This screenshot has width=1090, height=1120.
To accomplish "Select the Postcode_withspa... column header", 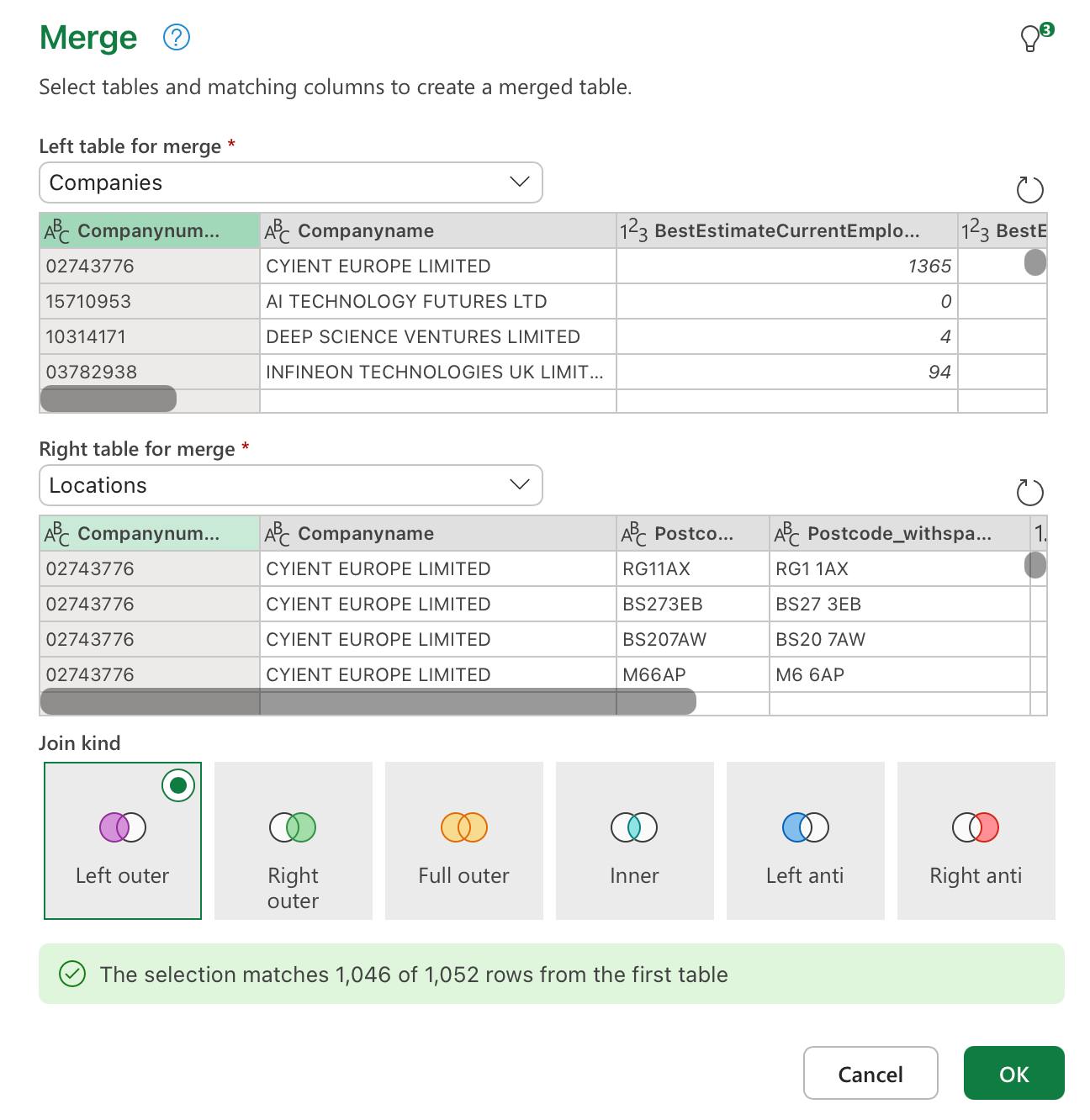I will pyautogui.click(x=900, y=533).
